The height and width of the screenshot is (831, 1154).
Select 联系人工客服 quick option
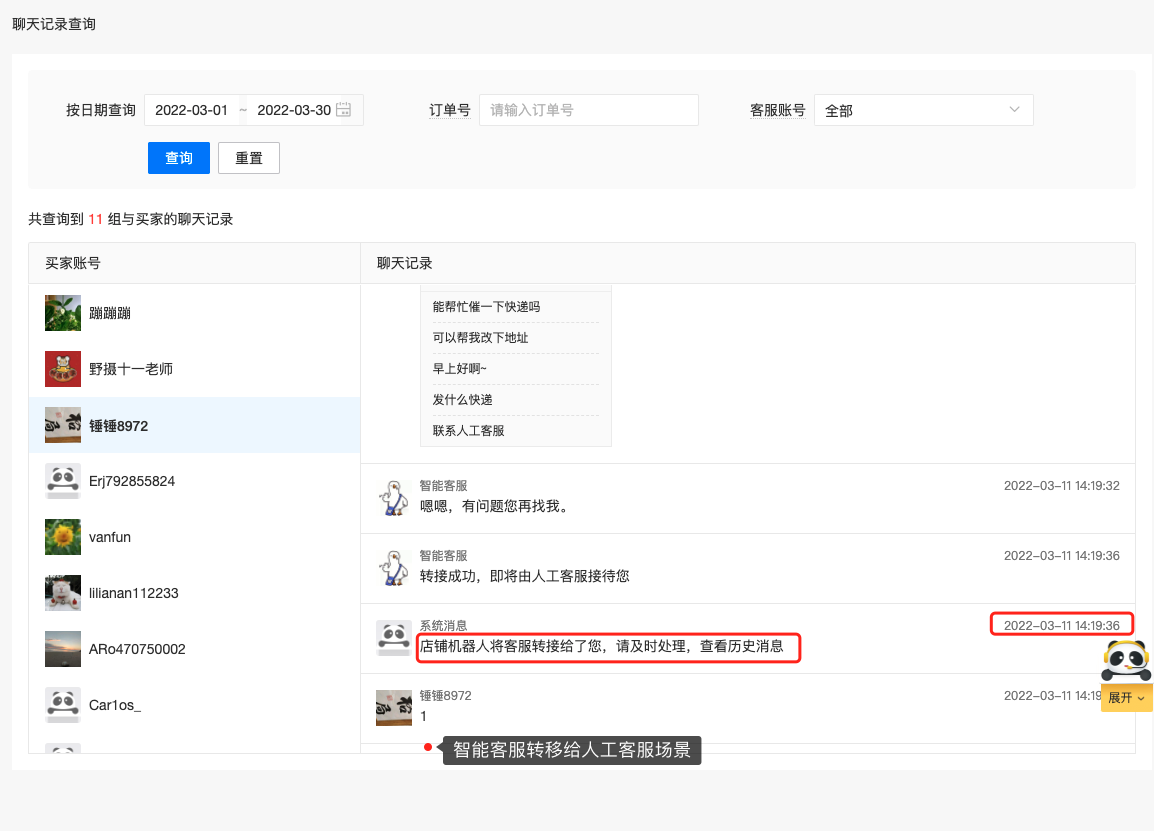468,431
